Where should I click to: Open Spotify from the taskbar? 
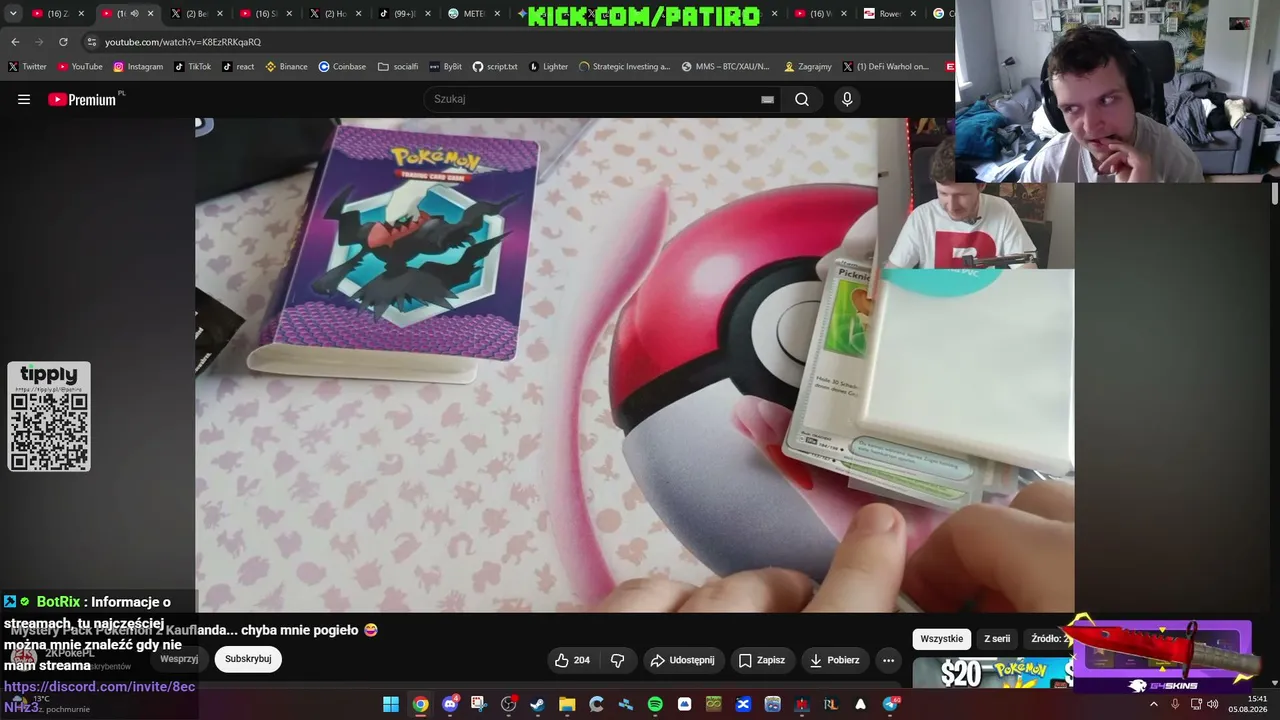tap(655, 704)
